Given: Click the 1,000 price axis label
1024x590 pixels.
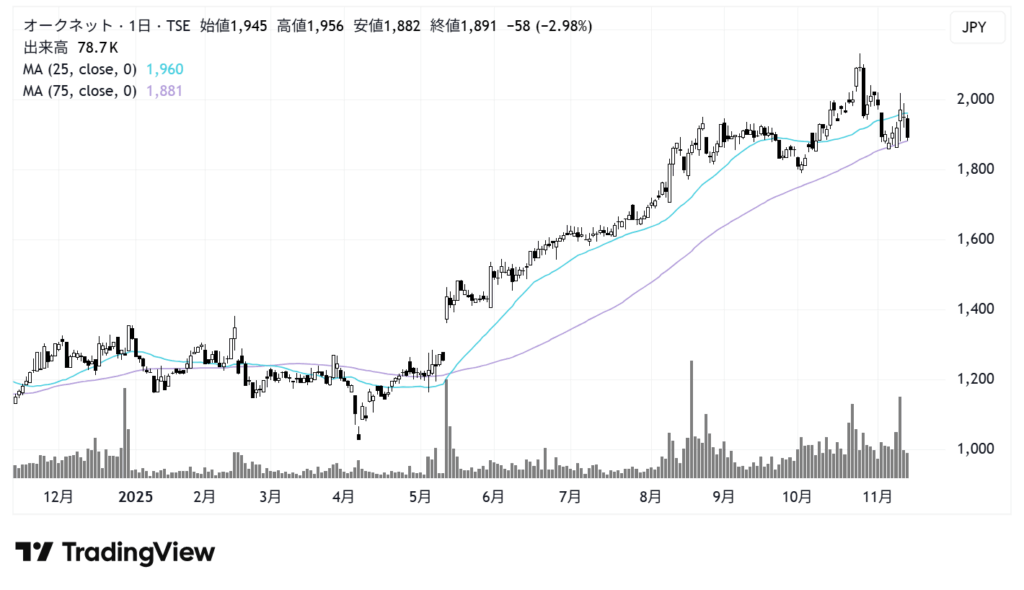Looking at the screenshot, I should [x=974, y=449].
